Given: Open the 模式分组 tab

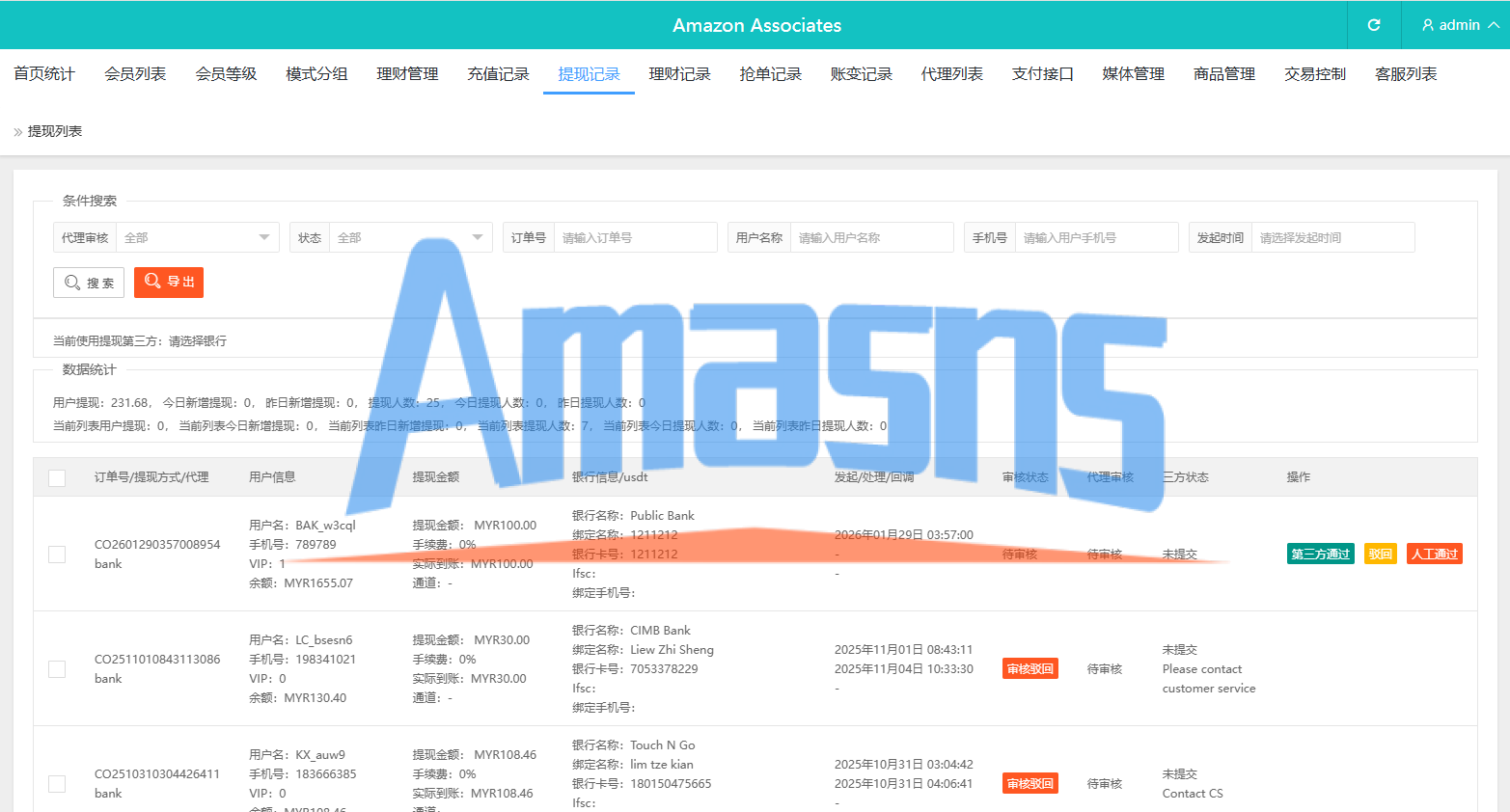Looking at the screenshot, I should [316, 73].
